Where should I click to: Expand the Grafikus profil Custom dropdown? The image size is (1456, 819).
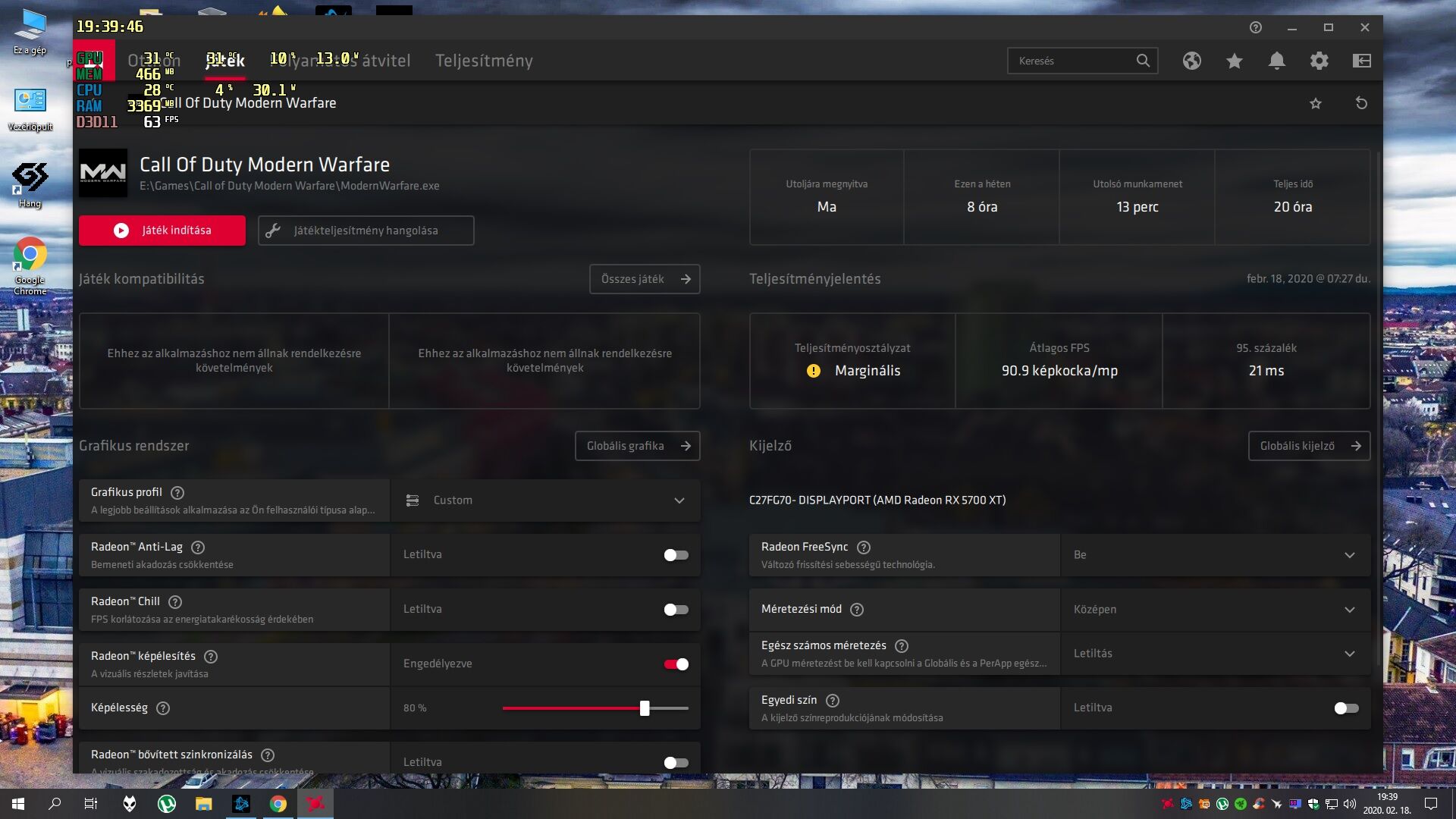tap(545, 500)
